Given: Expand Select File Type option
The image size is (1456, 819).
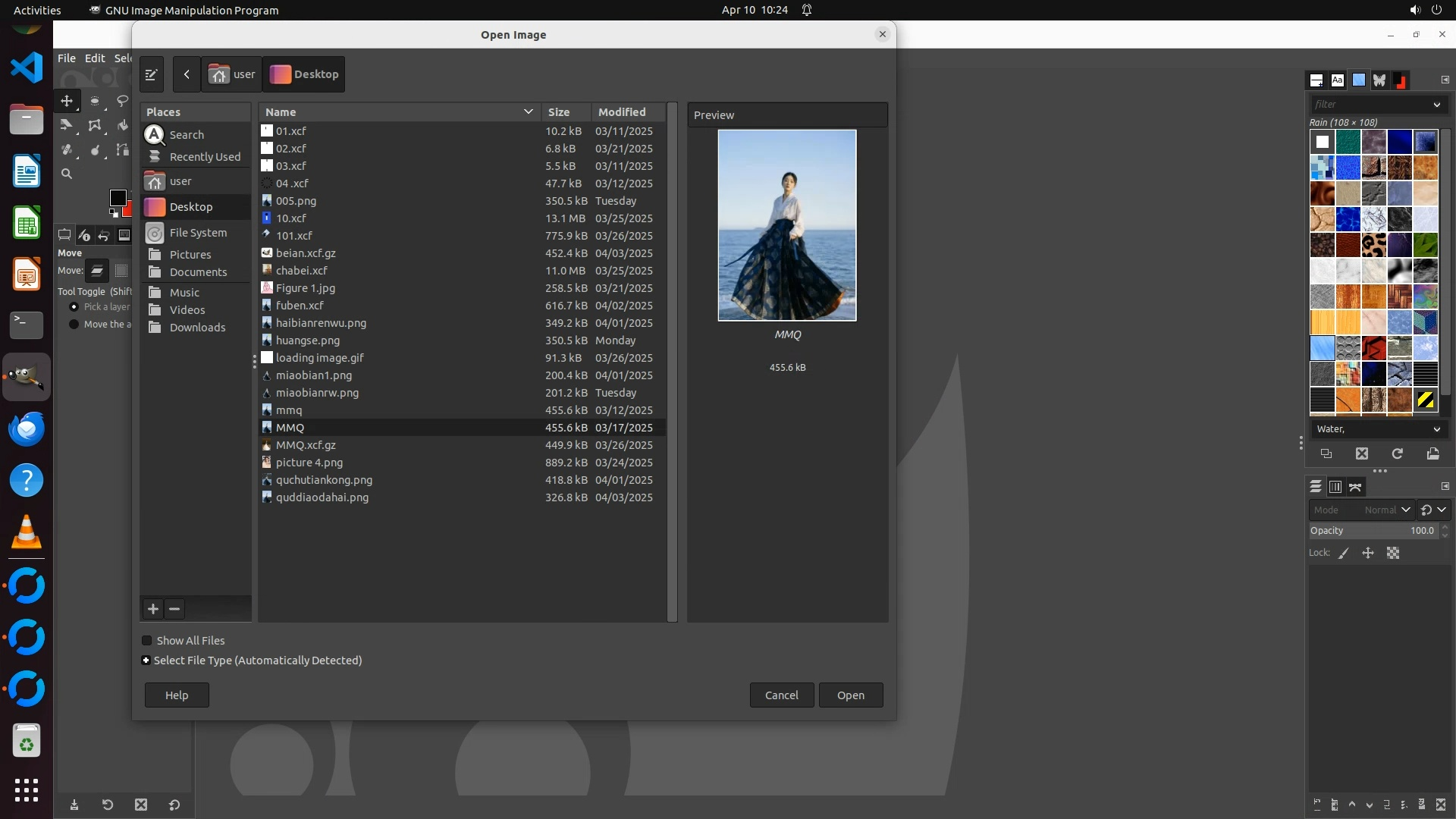Looking at the screenshot, I should [146, 661].
